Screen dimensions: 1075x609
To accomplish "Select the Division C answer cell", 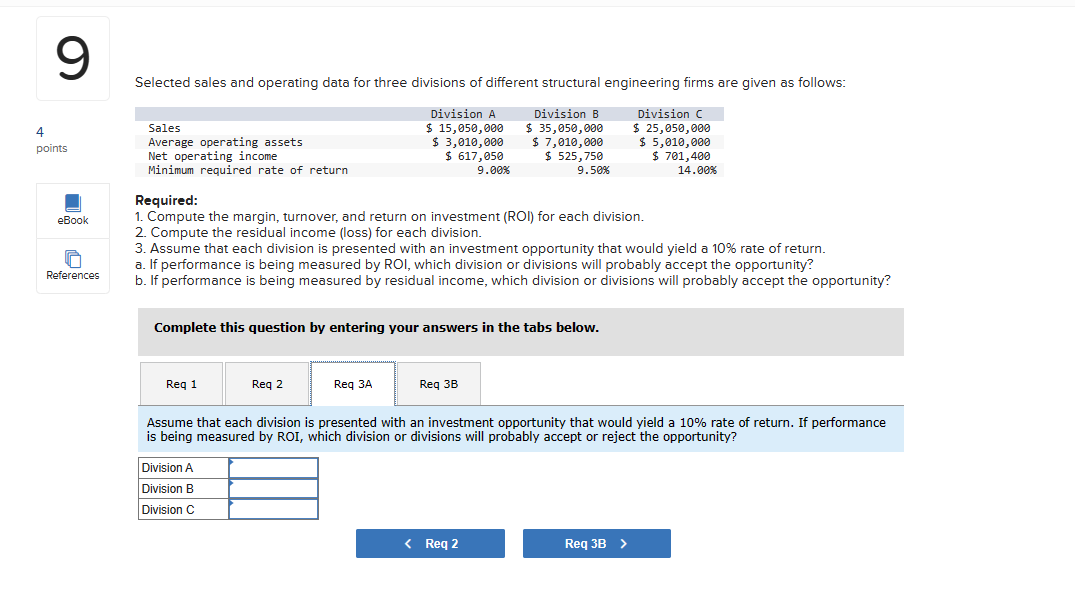I will (273, 509).
